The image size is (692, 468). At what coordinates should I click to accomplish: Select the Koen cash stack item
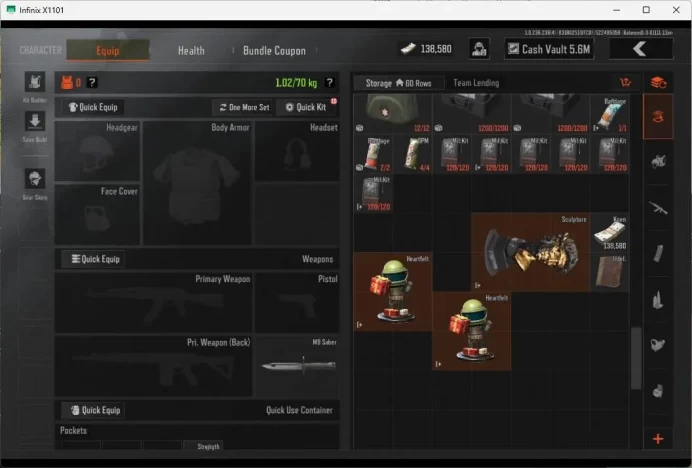[x=609, y=232]
